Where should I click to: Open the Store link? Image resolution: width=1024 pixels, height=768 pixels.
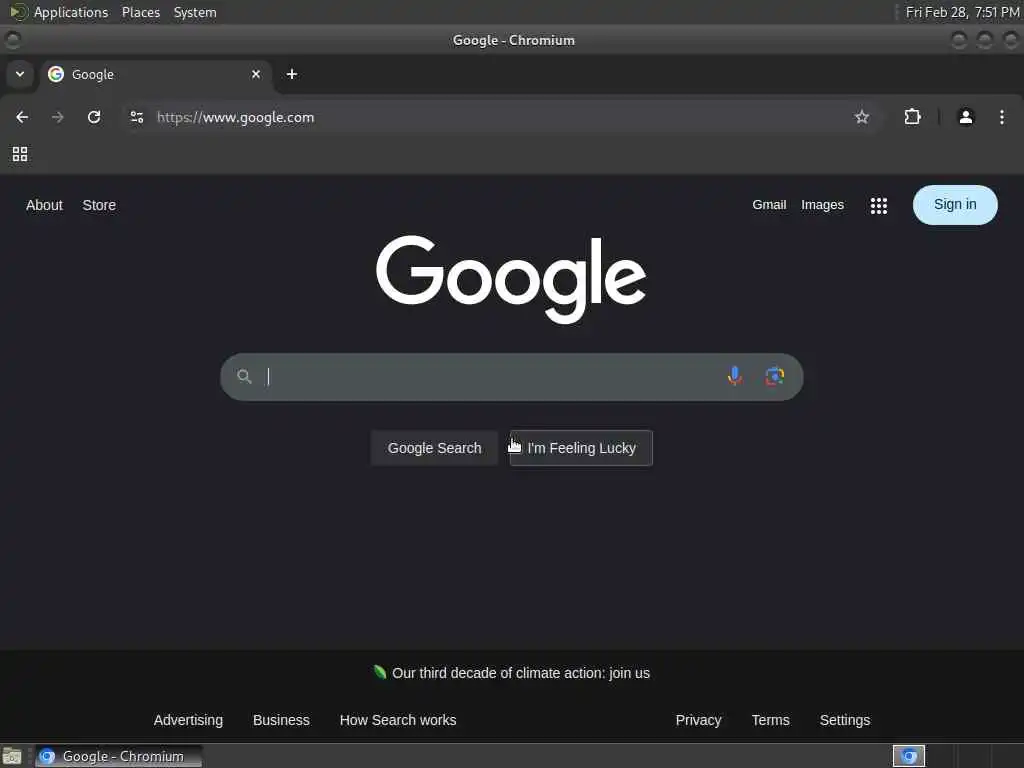pos(99,205)
